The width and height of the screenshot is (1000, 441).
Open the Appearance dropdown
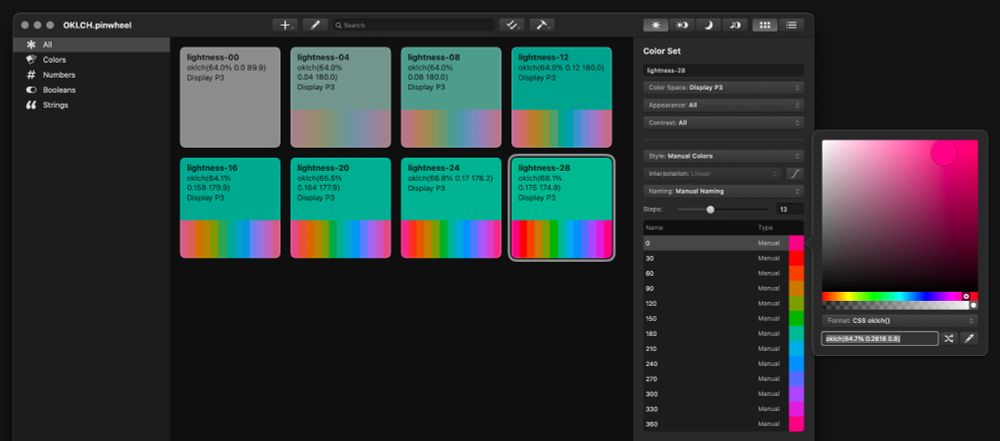(x=723, y=105)
